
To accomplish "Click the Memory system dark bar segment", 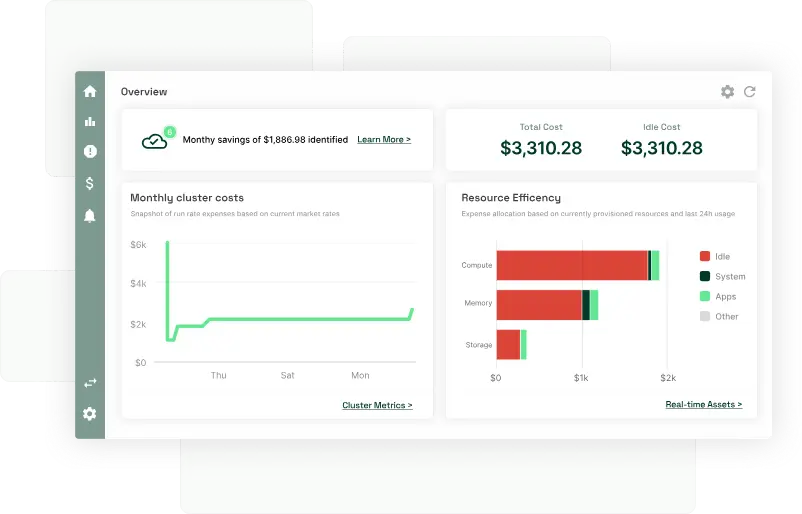I will pos(586,305).
